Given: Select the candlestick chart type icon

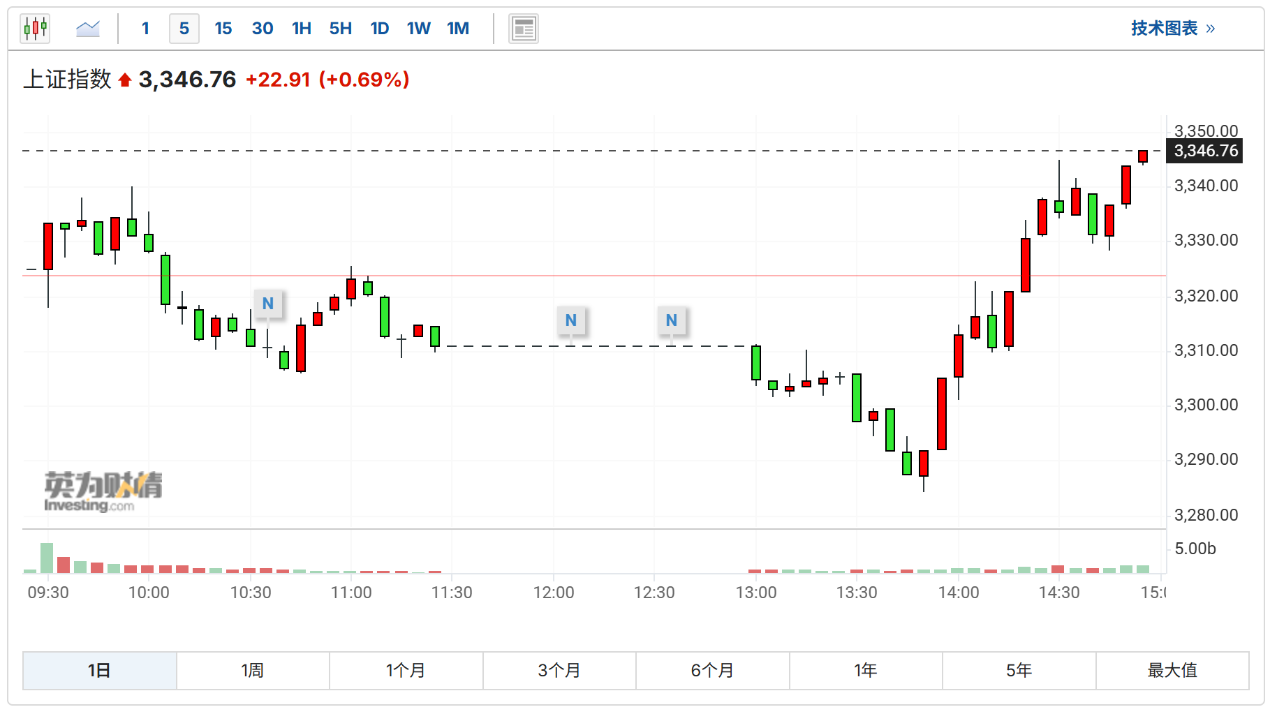Looking at the screenshot, I should 35,28.
